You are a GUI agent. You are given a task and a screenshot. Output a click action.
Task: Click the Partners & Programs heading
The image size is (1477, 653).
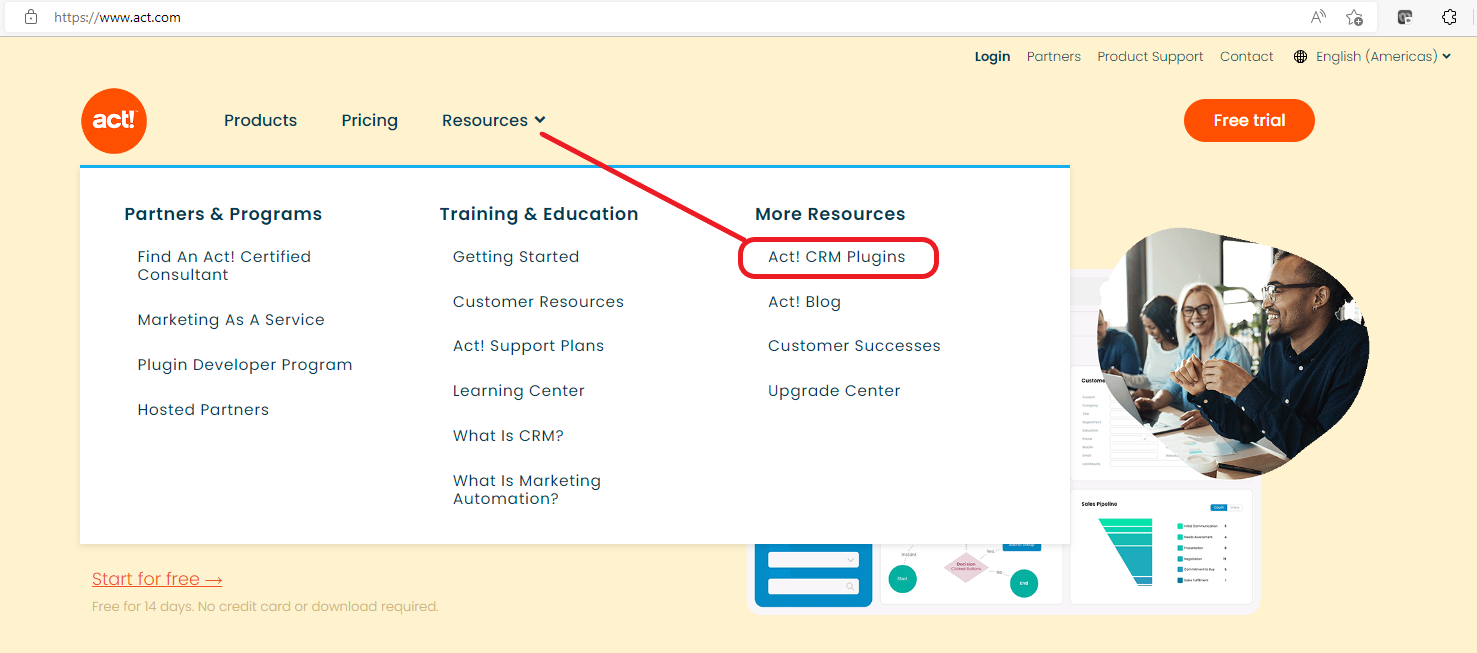click(x=223, y=214)
